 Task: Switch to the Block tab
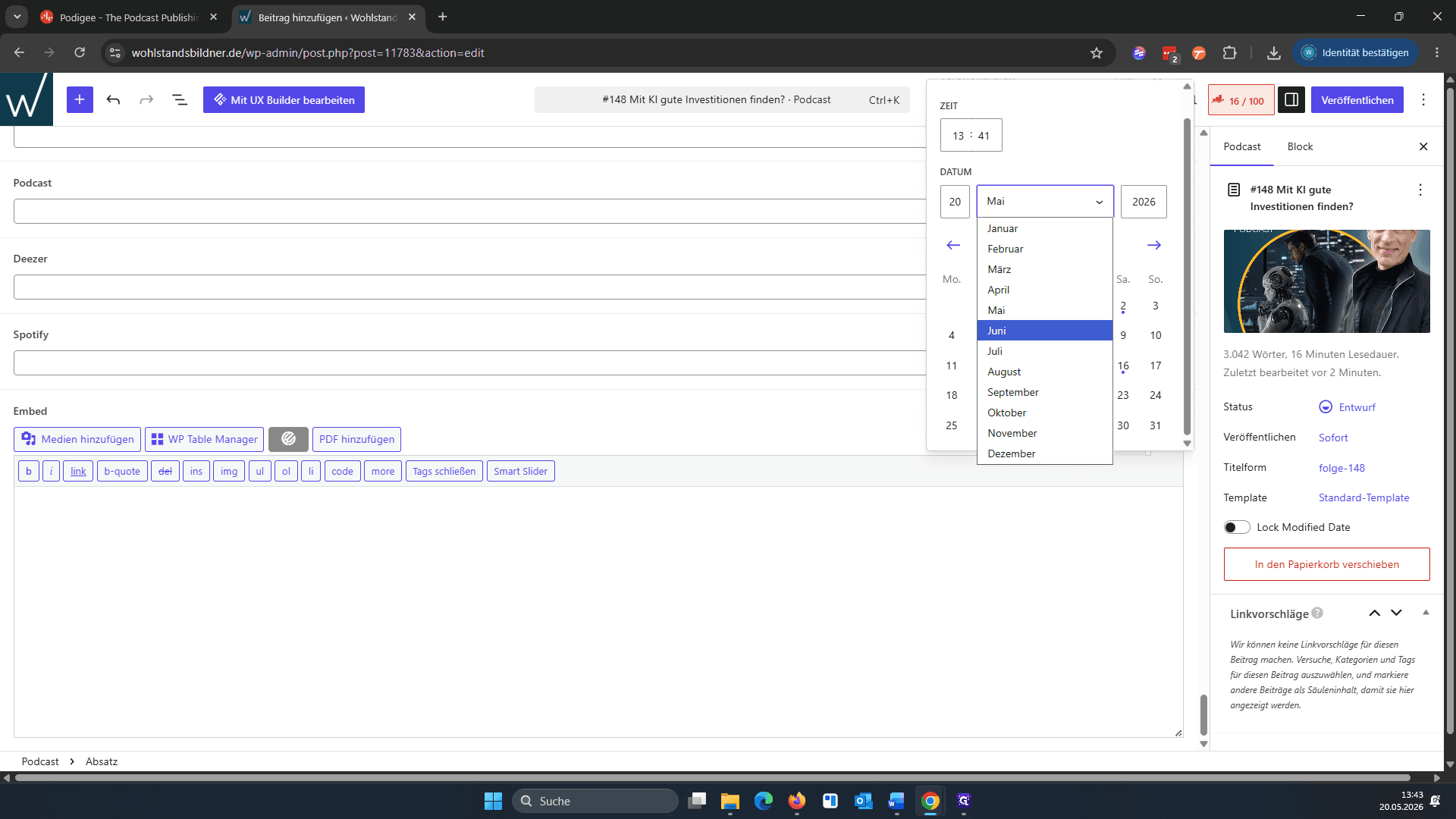(x=1300, y=146)
